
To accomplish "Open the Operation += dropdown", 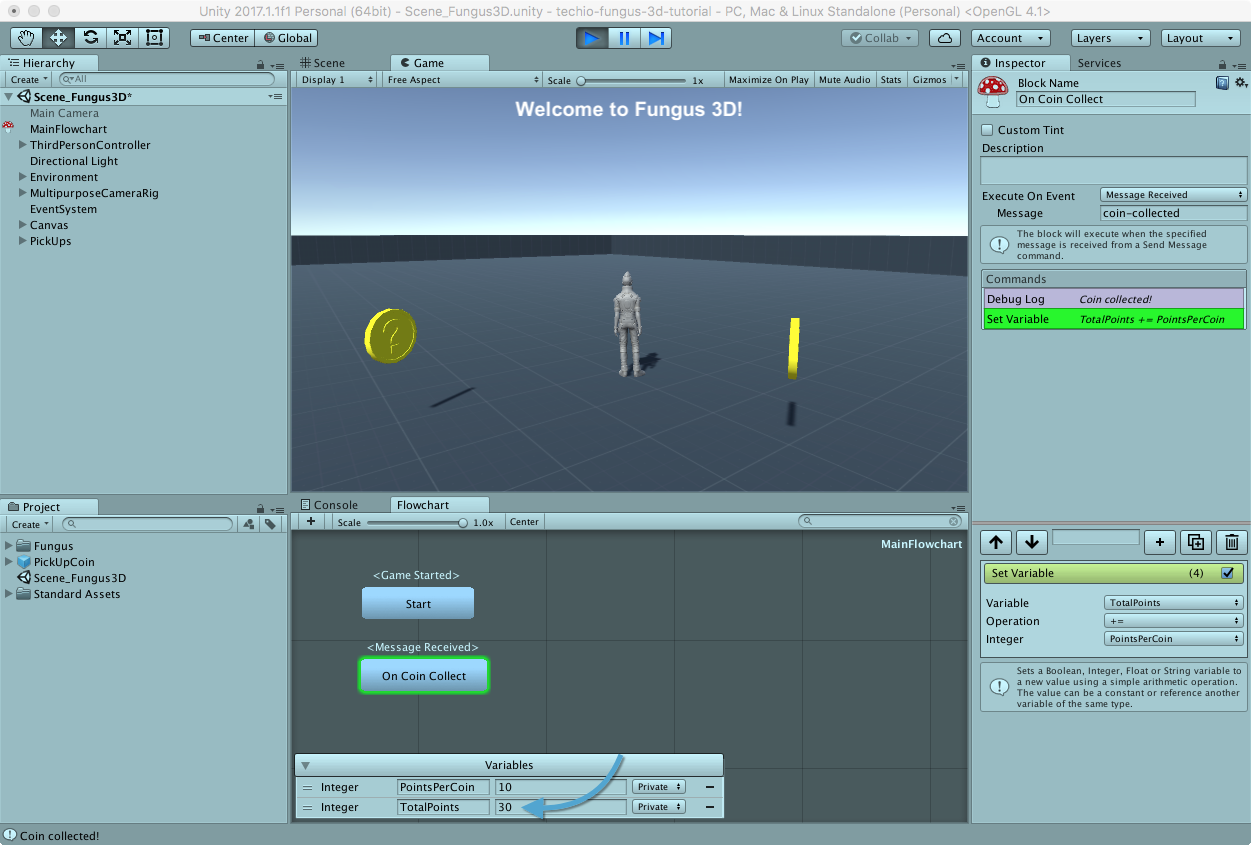I will pos(1175,621).
